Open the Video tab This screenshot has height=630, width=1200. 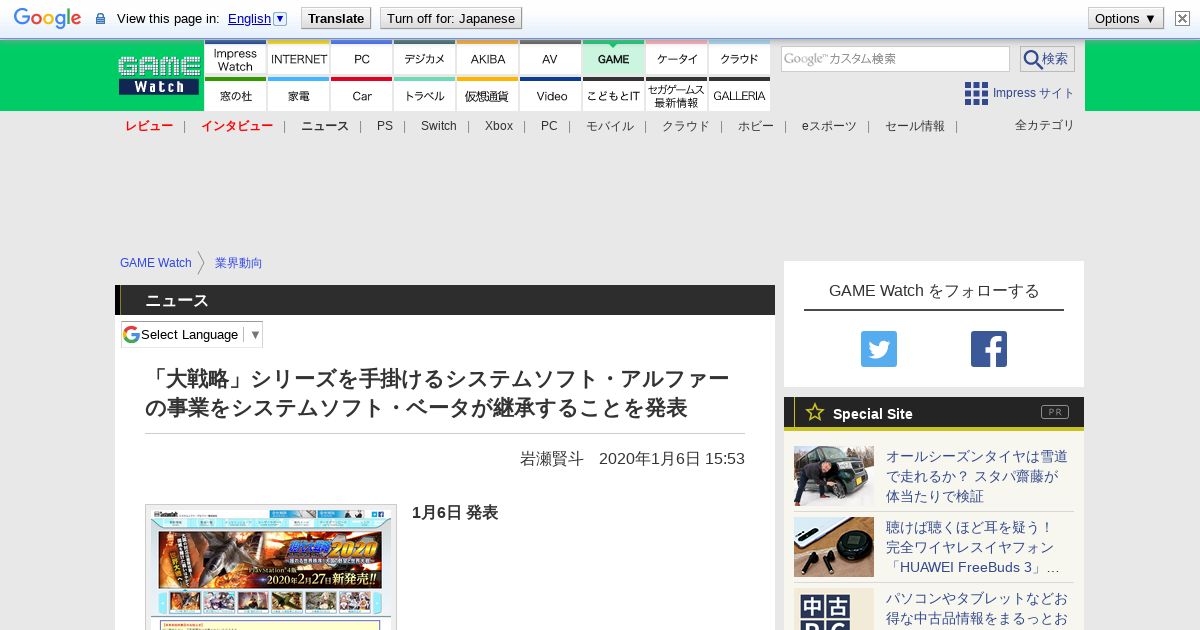(x=550, y=95)
